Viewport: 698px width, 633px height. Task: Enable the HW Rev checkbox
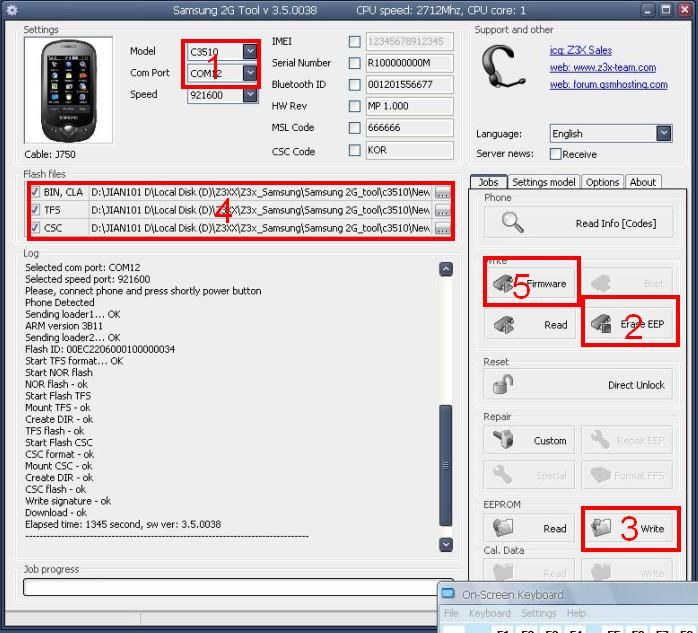pos(354,106)
